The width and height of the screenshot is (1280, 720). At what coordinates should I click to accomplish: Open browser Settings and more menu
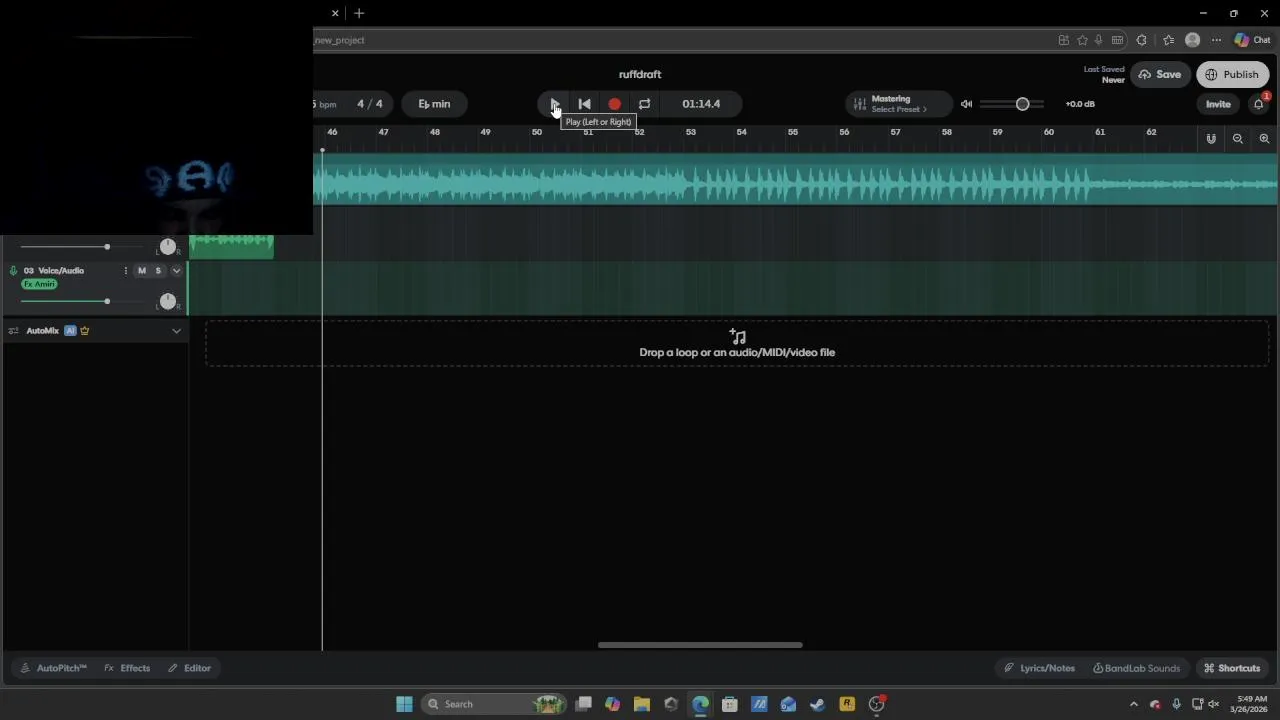(1216, 40)
